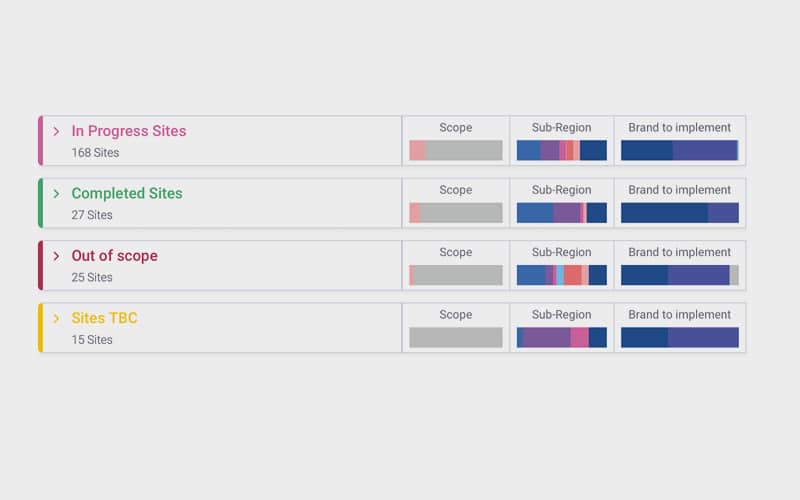Click Sub-Region header in In Progress row
The height and width of the screenshot is (500, 800).
pyautogui.click(x=561, y=128)
